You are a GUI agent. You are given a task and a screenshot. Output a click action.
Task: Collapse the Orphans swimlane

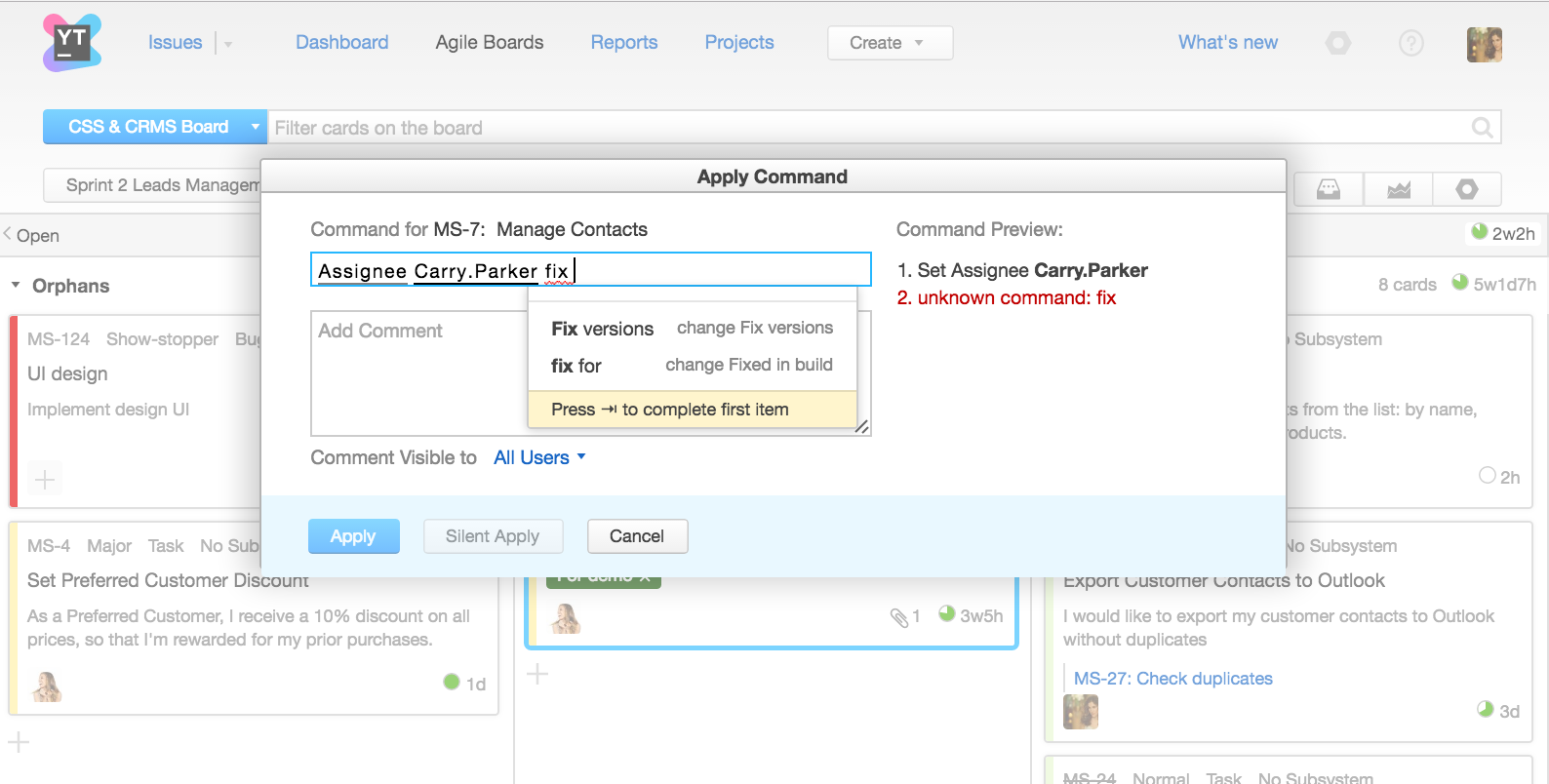coord(16,286)
